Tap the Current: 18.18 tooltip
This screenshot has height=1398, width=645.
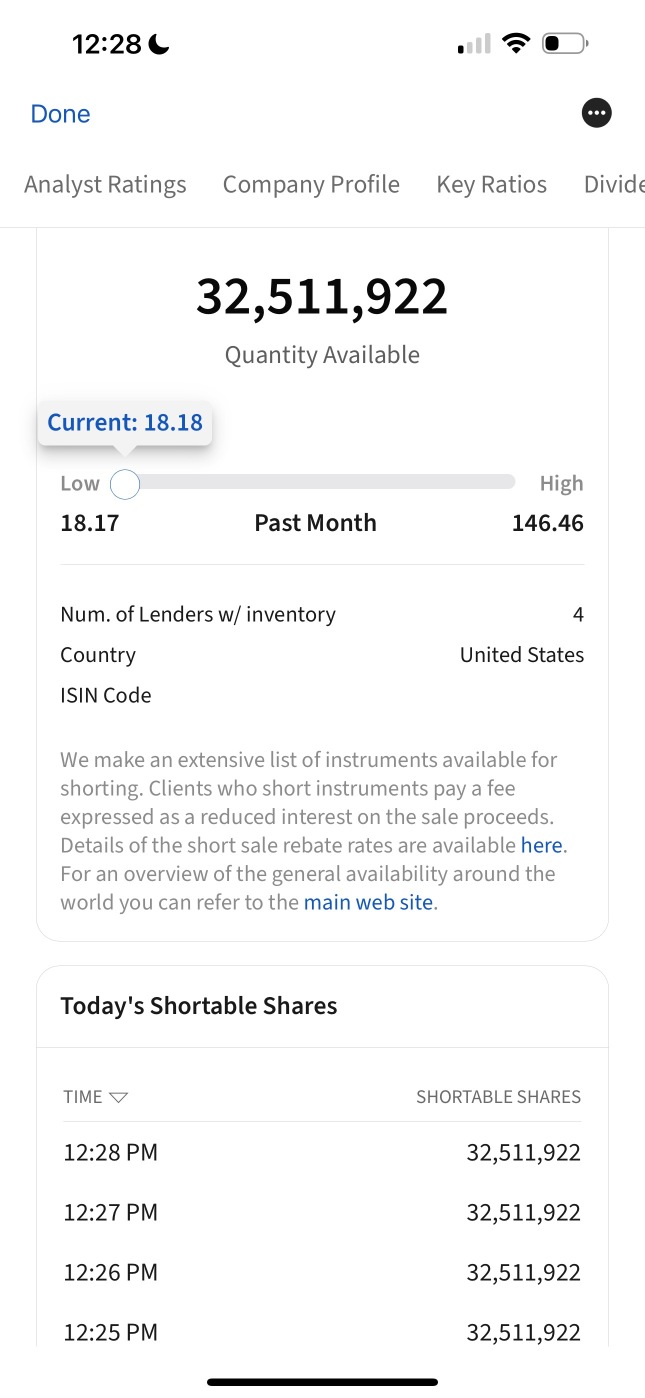click(125, 422)
